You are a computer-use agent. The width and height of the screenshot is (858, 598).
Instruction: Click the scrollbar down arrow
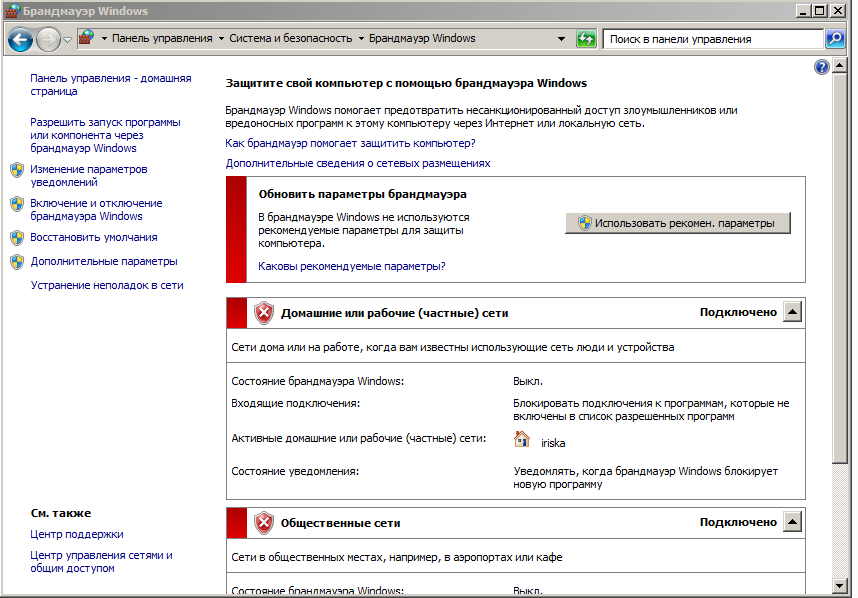840,585
